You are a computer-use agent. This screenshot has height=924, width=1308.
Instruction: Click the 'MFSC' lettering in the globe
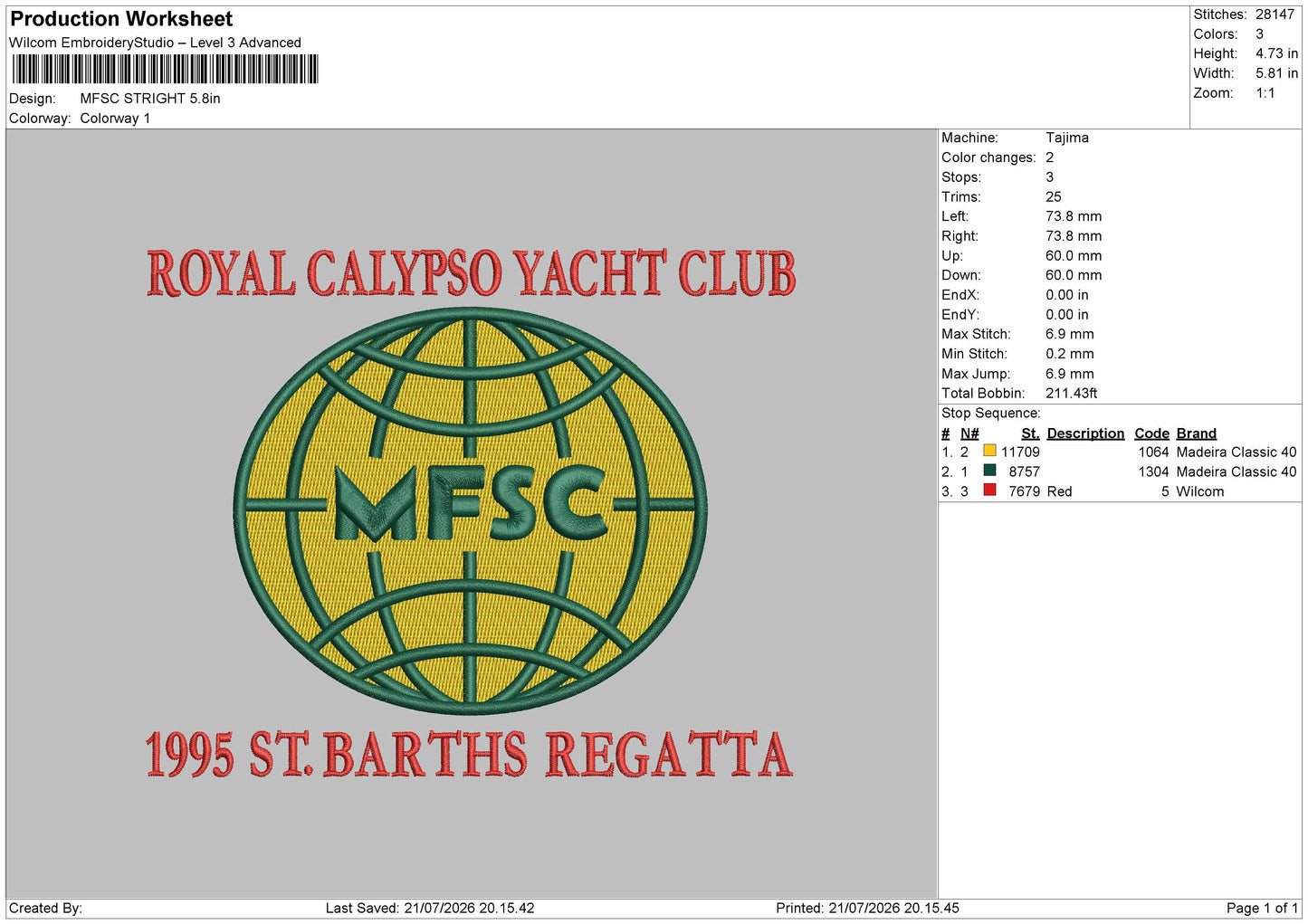471,504
